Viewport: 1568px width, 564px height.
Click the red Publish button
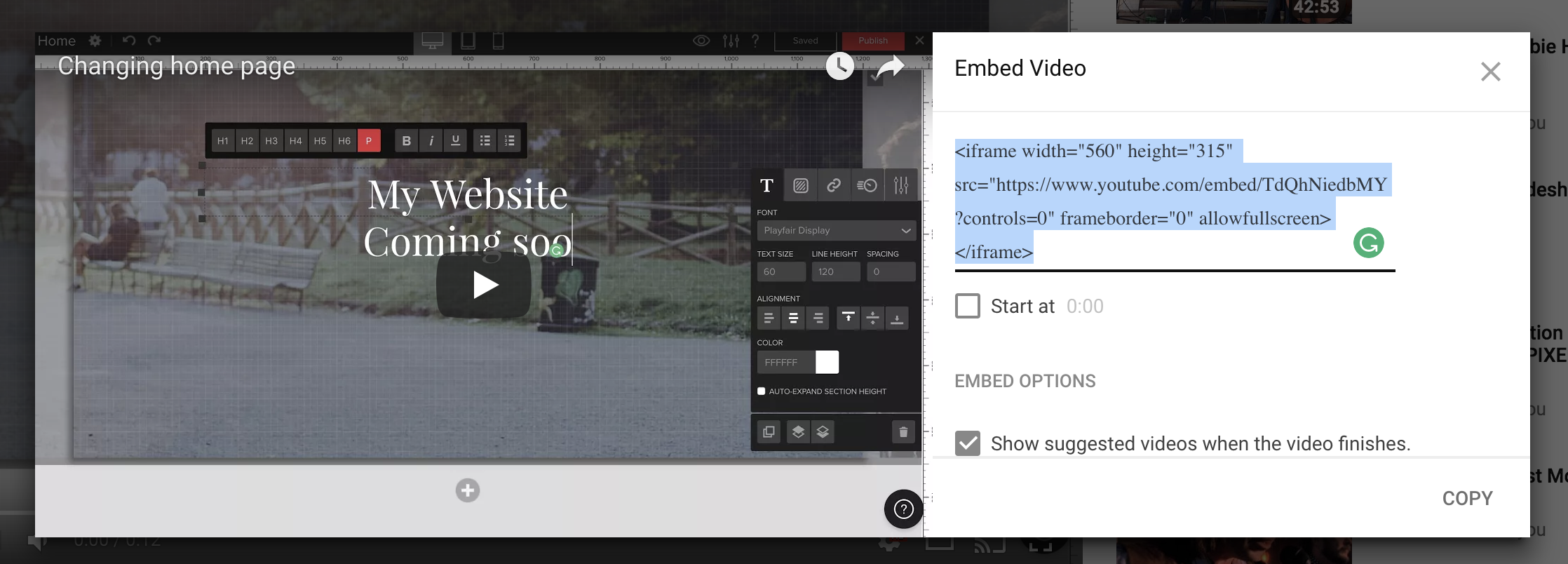tap(873, 41)
